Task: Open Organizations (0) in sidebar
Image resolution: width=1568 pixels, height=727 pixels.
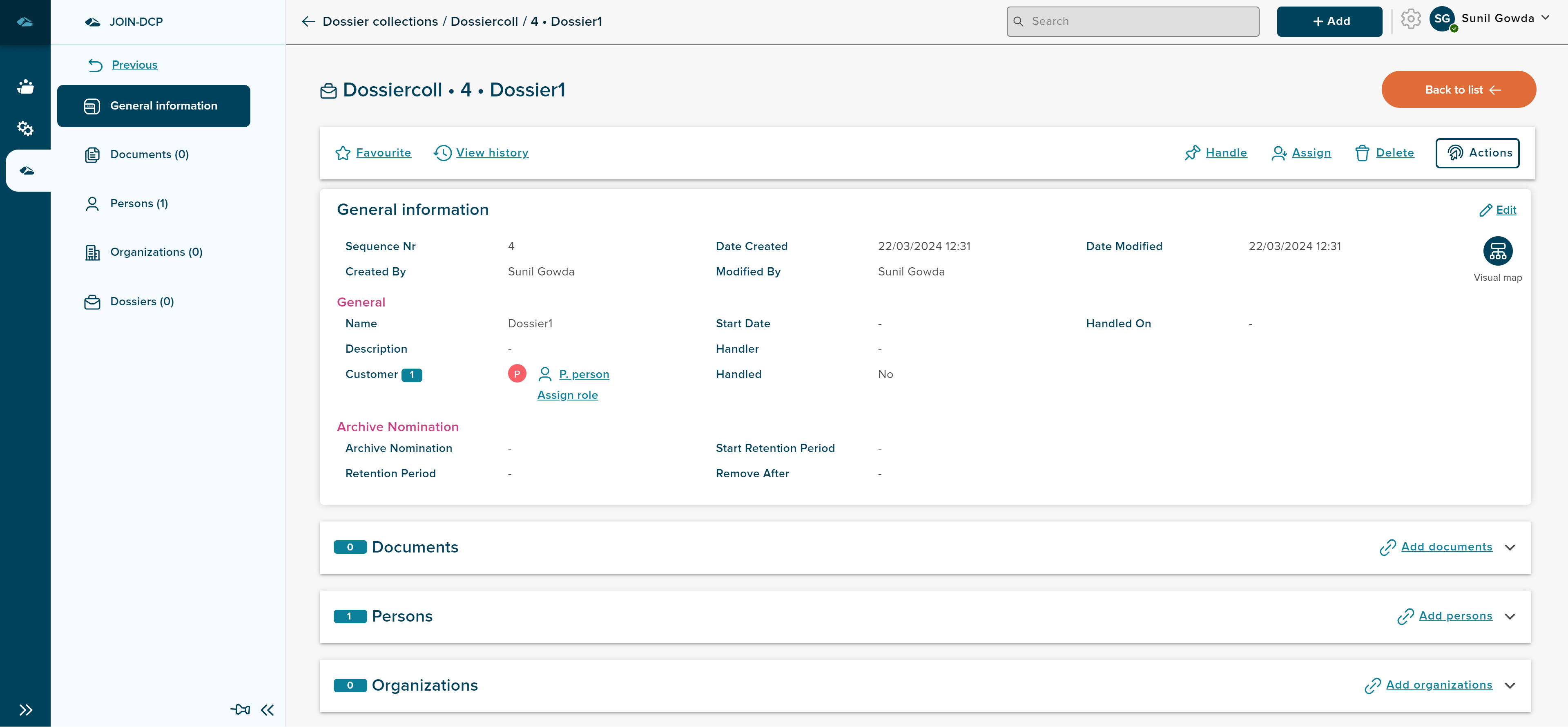Action: click(156, 252)
